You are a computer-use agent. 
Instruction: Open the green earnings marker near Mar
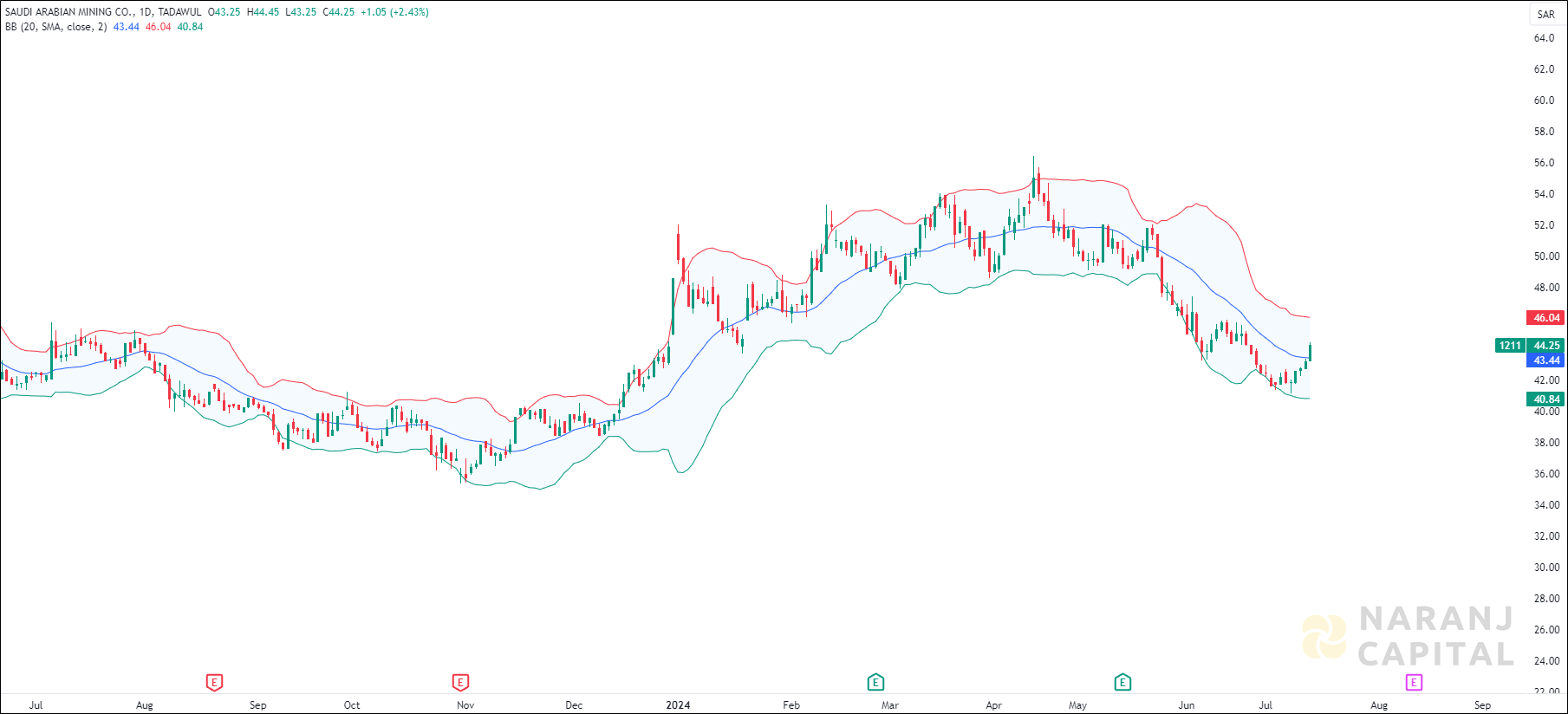(875, 683)
